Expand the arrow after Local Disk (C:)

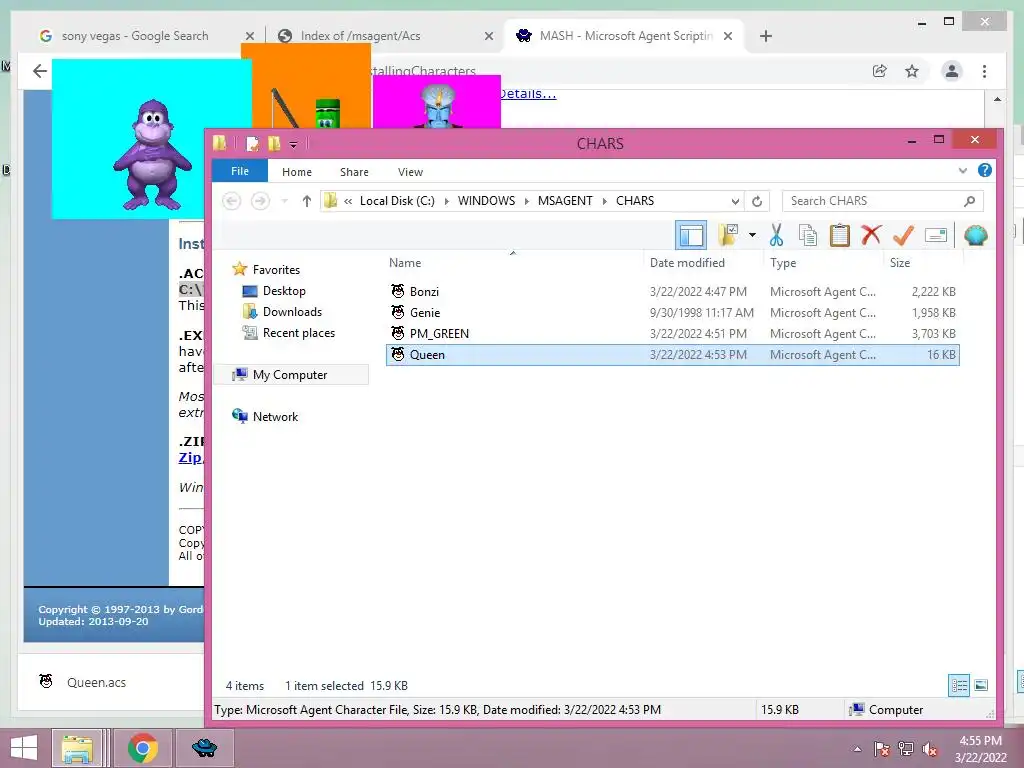[447, 201]
